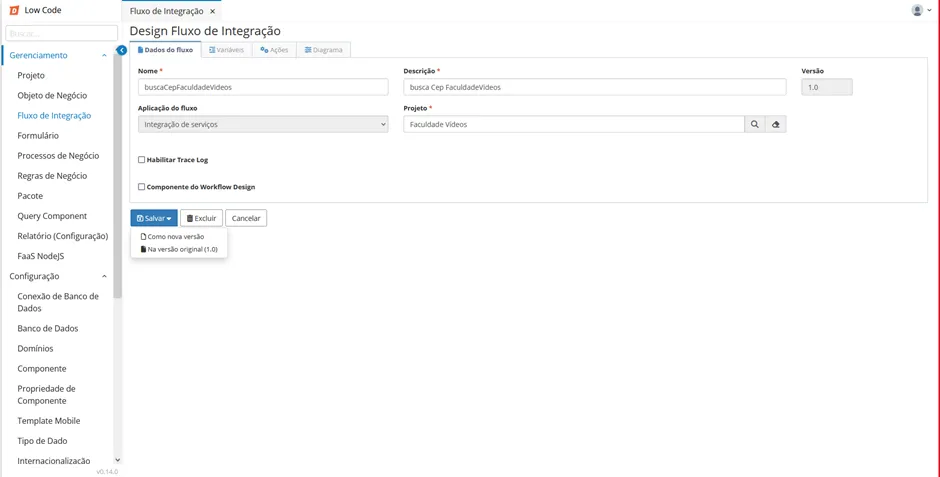Open Propriedade de Componente in the sidebar
The width and height of the screenshot is (940, 477).
point(47,394)
